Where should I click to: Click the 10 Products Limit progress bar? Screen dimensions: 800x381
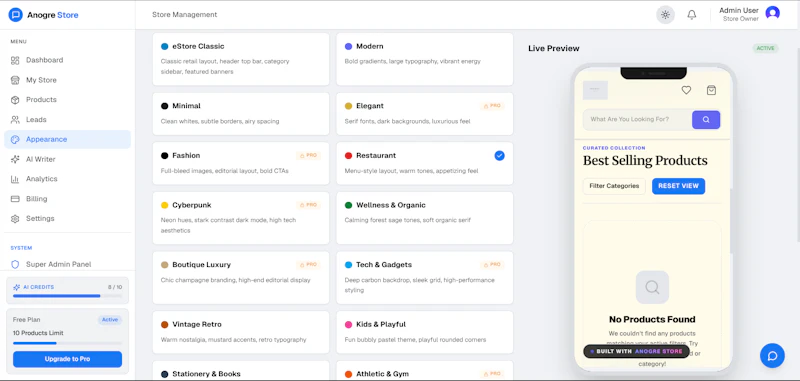(x=67, y=343)
